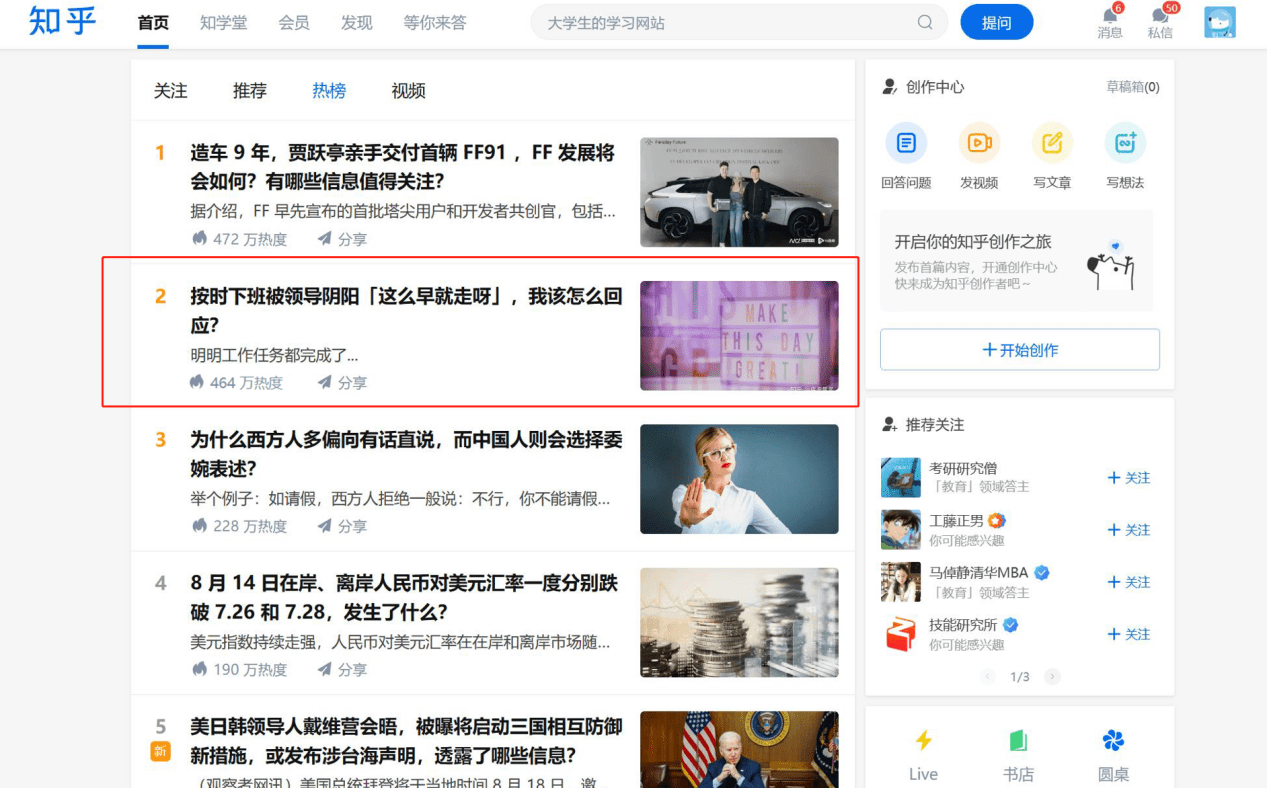The width and height of the screenshot is (1267, 788).
Task: Open hot post 按时下班被领导阴阳
Action: tap(406, 310)
